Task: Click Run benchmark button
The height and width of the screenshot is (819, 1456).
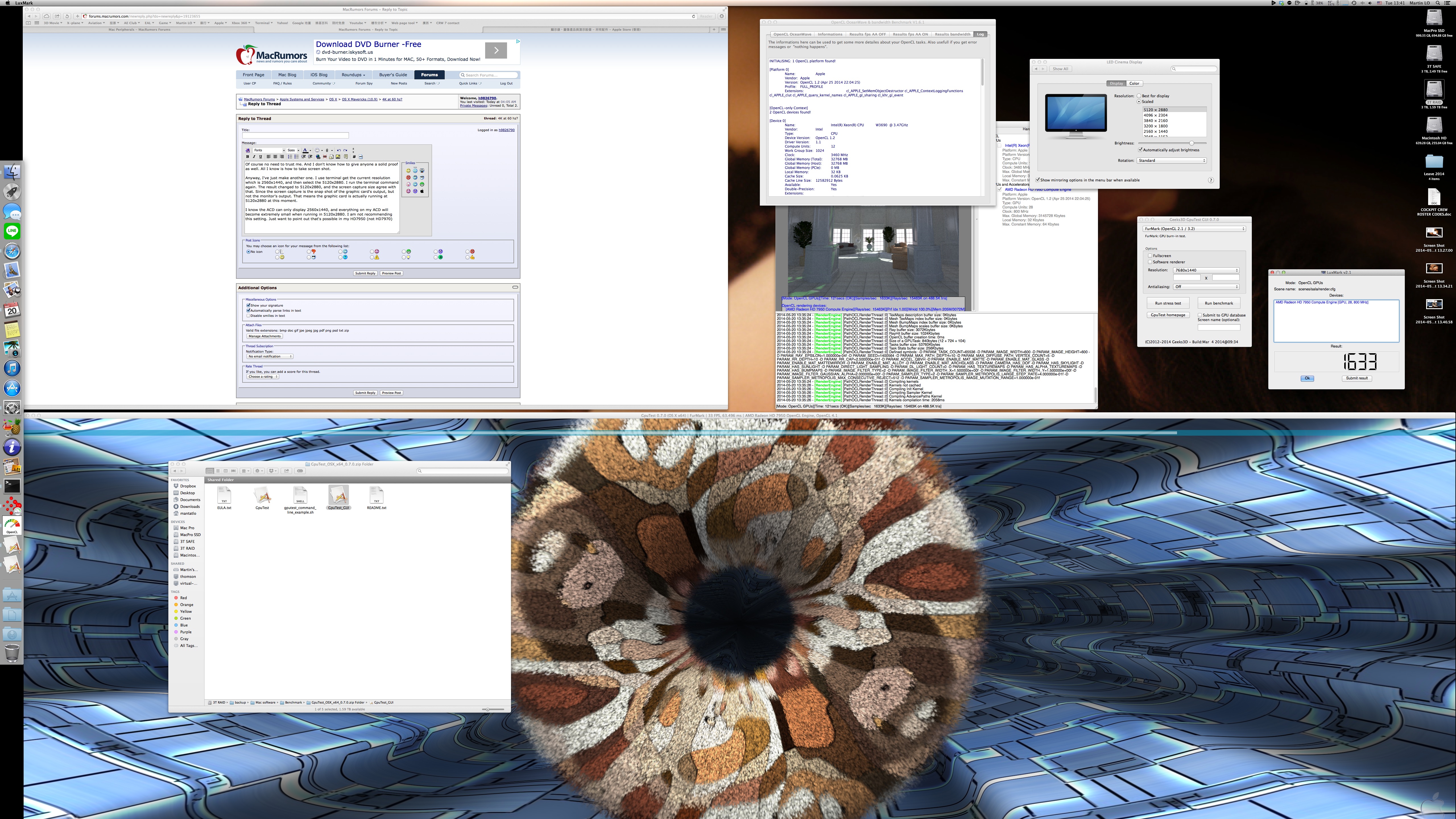Action: 1219,303
